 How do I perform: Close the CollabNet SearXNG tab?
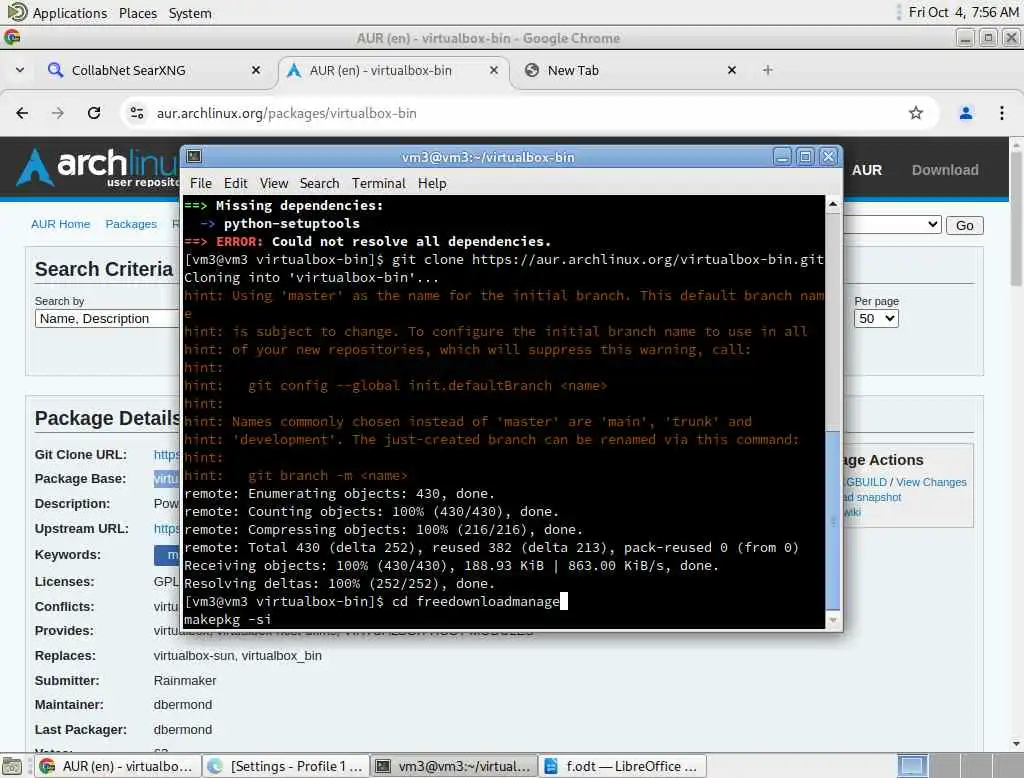point(256,70)
